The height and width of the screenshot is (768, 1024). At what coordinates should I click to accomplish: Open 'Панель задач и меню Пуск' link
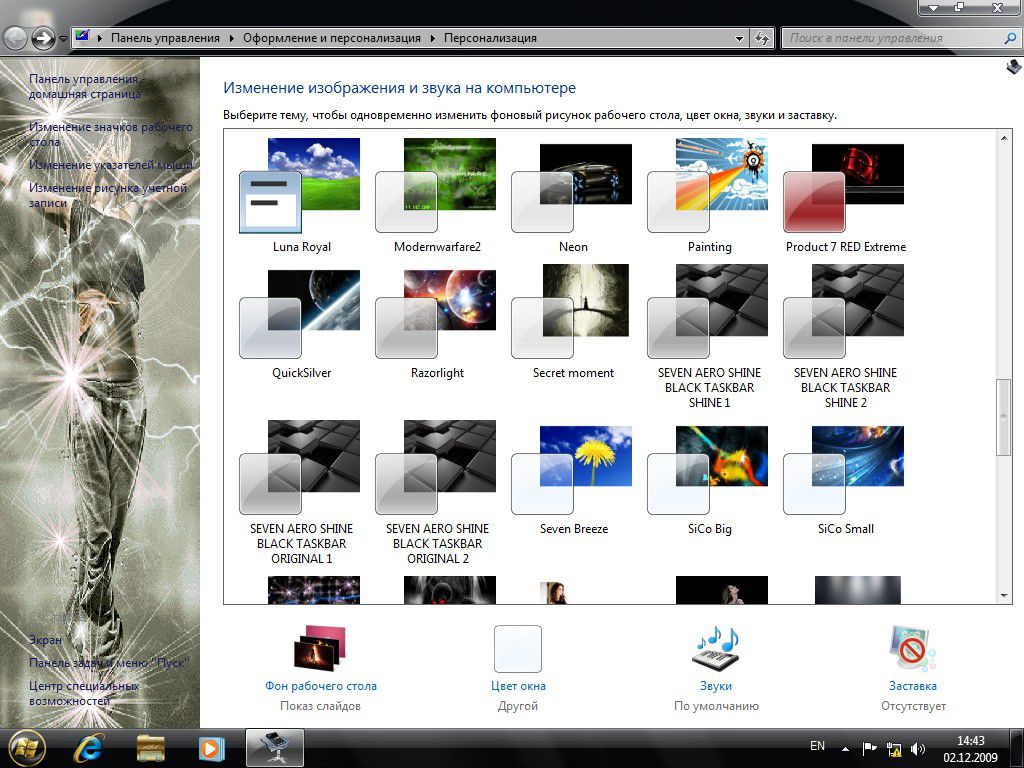108,663
